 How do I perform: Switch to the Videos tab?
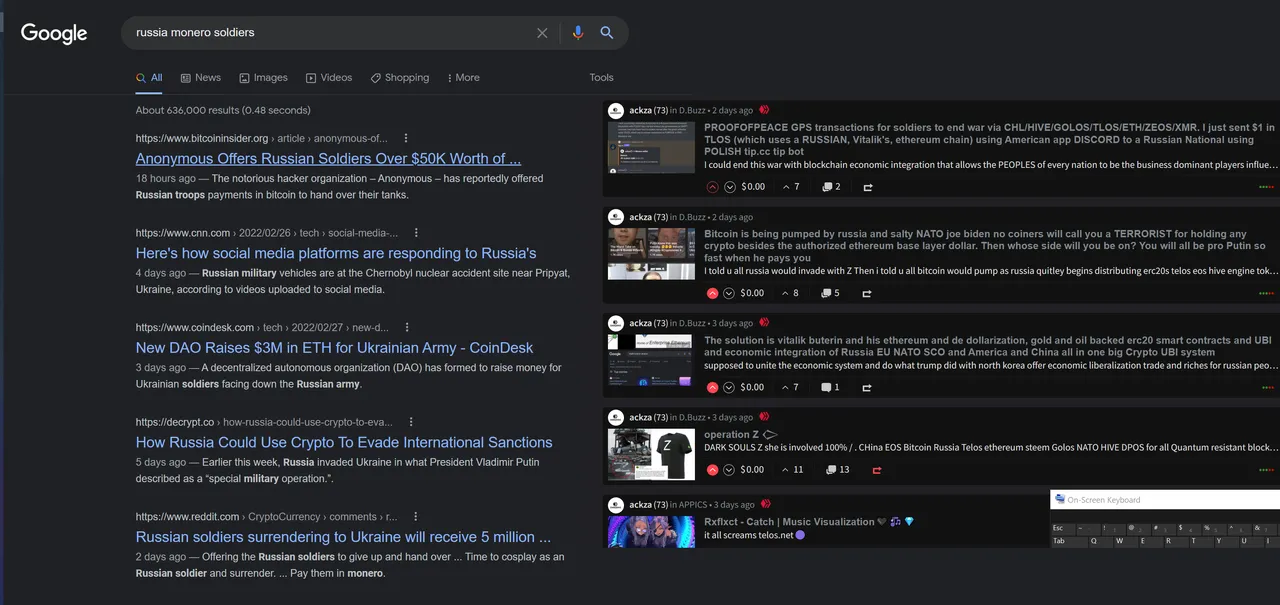click(x=329, y=78)
